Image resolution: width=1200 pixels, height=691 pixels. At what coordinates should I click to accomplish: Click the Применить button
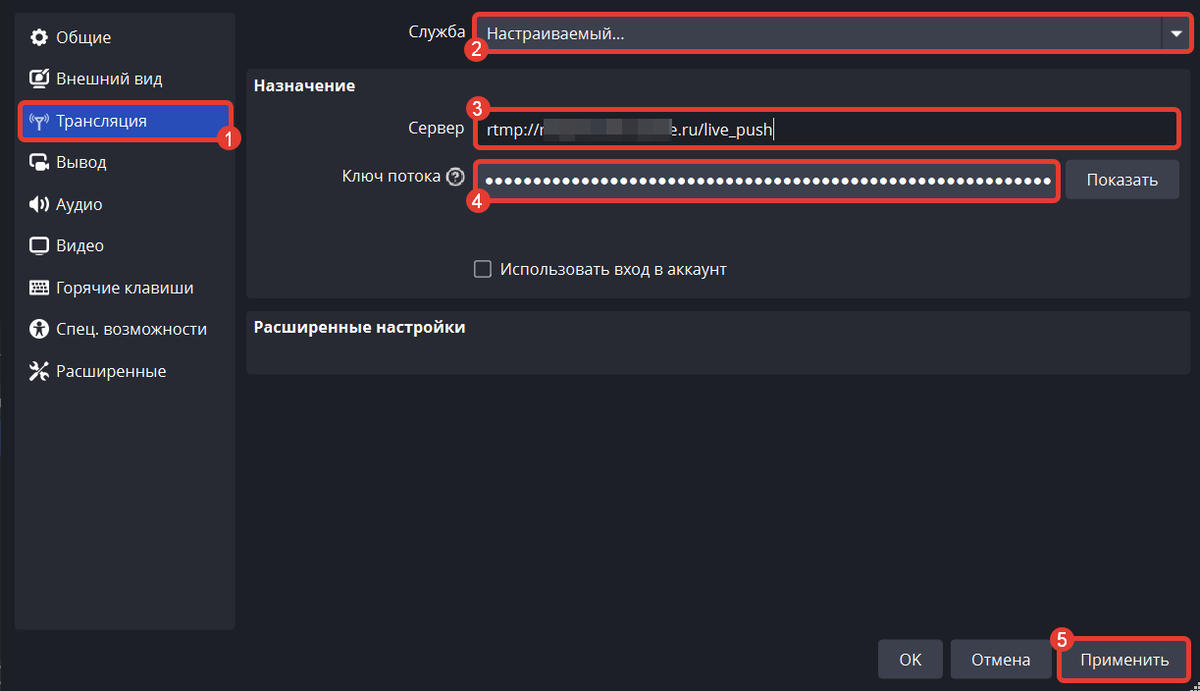[x=1124, y=660]
